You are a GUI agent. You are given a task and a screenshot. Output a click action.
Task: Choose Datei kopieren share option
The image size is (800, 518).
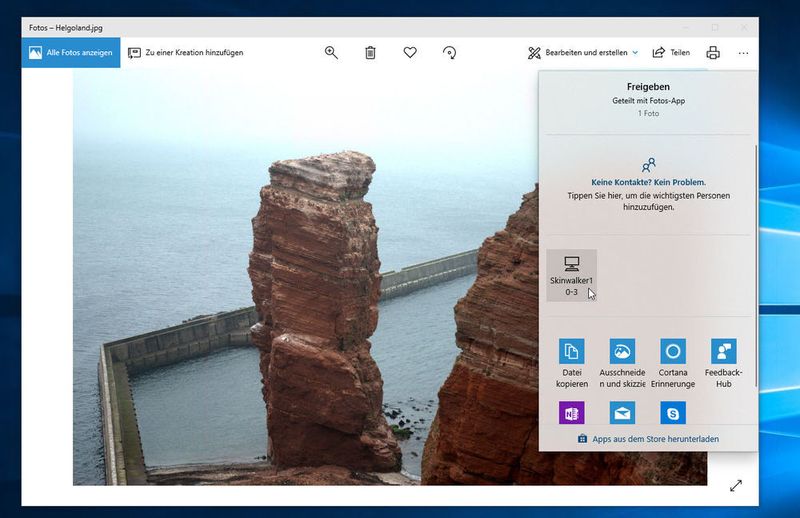(x=572, y=363)
